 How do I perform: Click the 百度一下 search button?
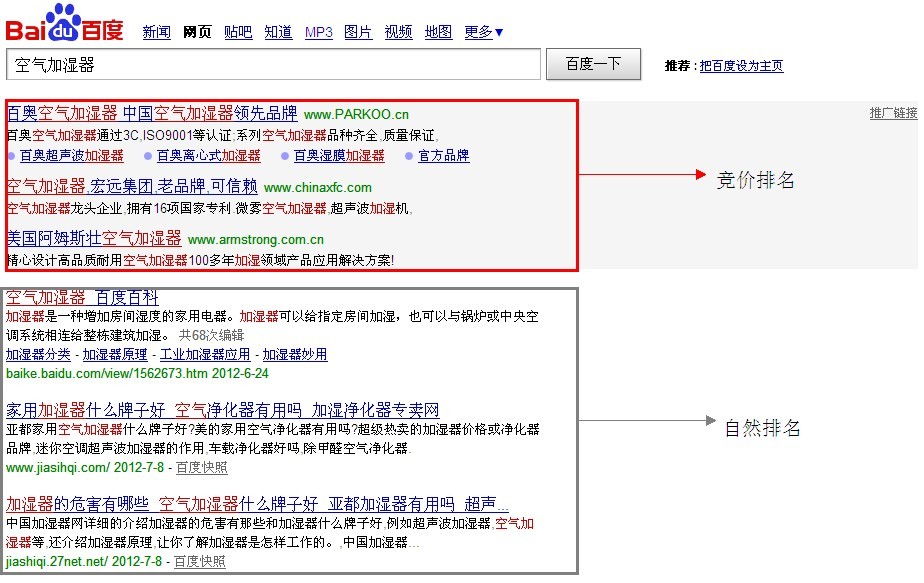click(x=593, y=64)
